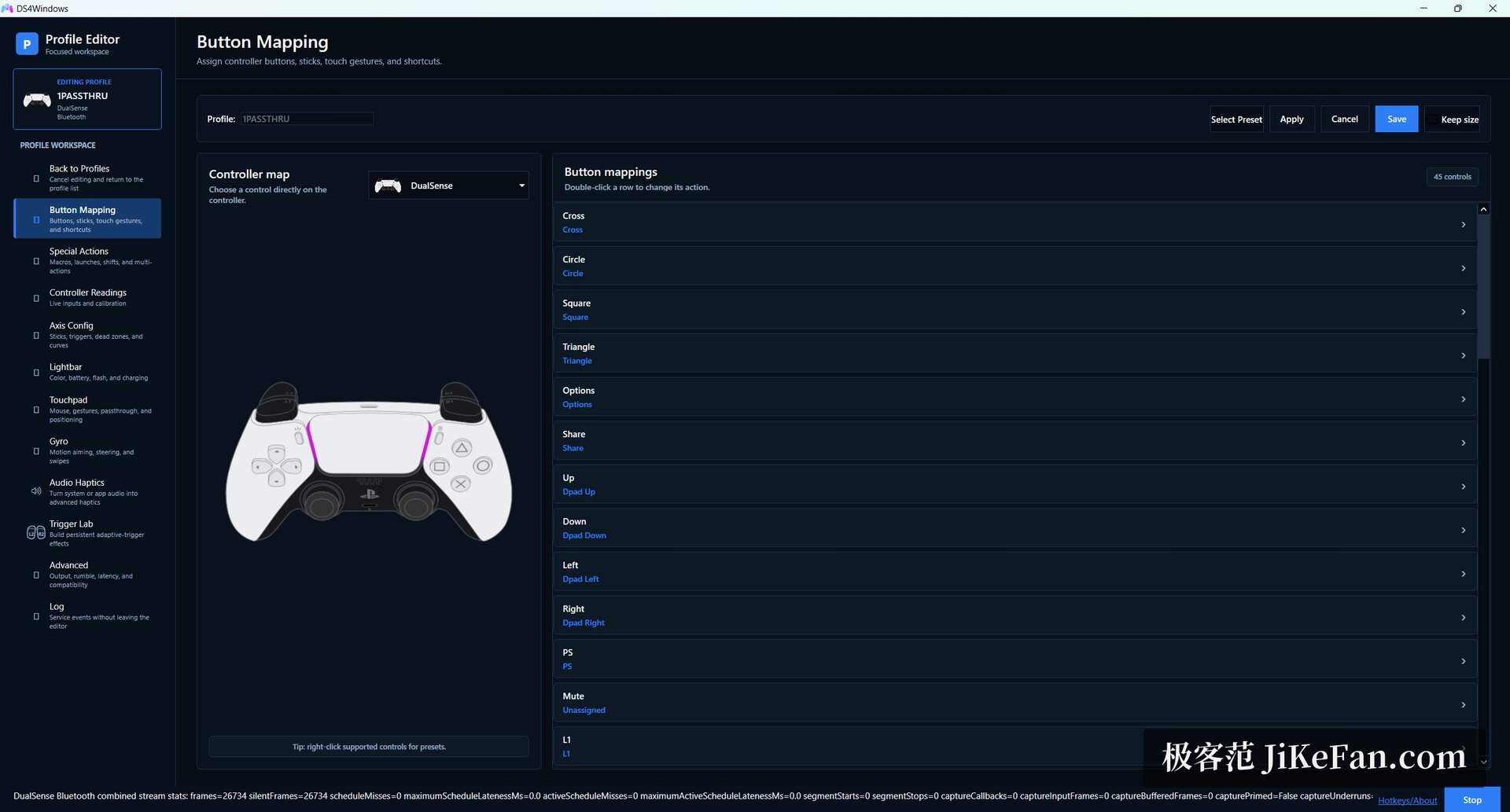Open the Special Actions section
Viewport: 1510px width, 812px height.
(87, 260)
